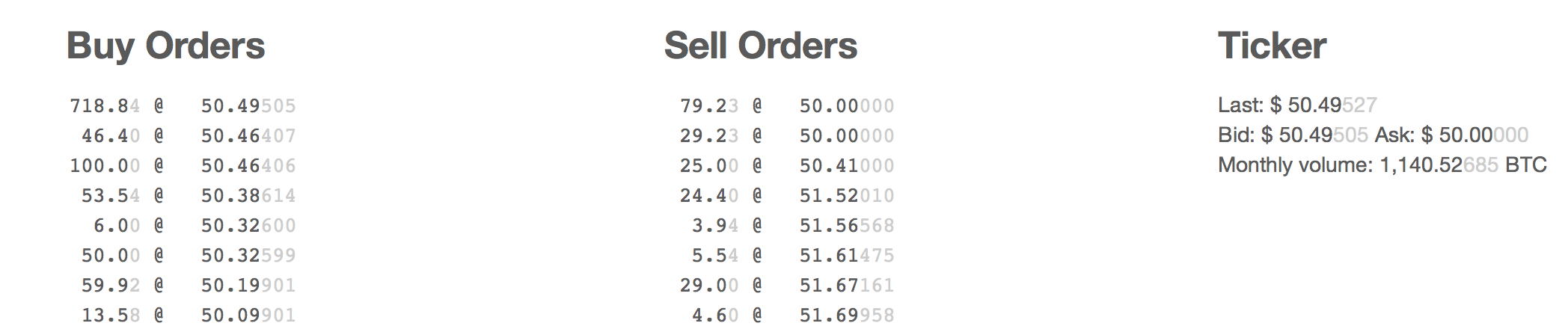Select buy order 13.58 at 50.09901
This screenshot has height=335, width=1568.
click(189, 316)
